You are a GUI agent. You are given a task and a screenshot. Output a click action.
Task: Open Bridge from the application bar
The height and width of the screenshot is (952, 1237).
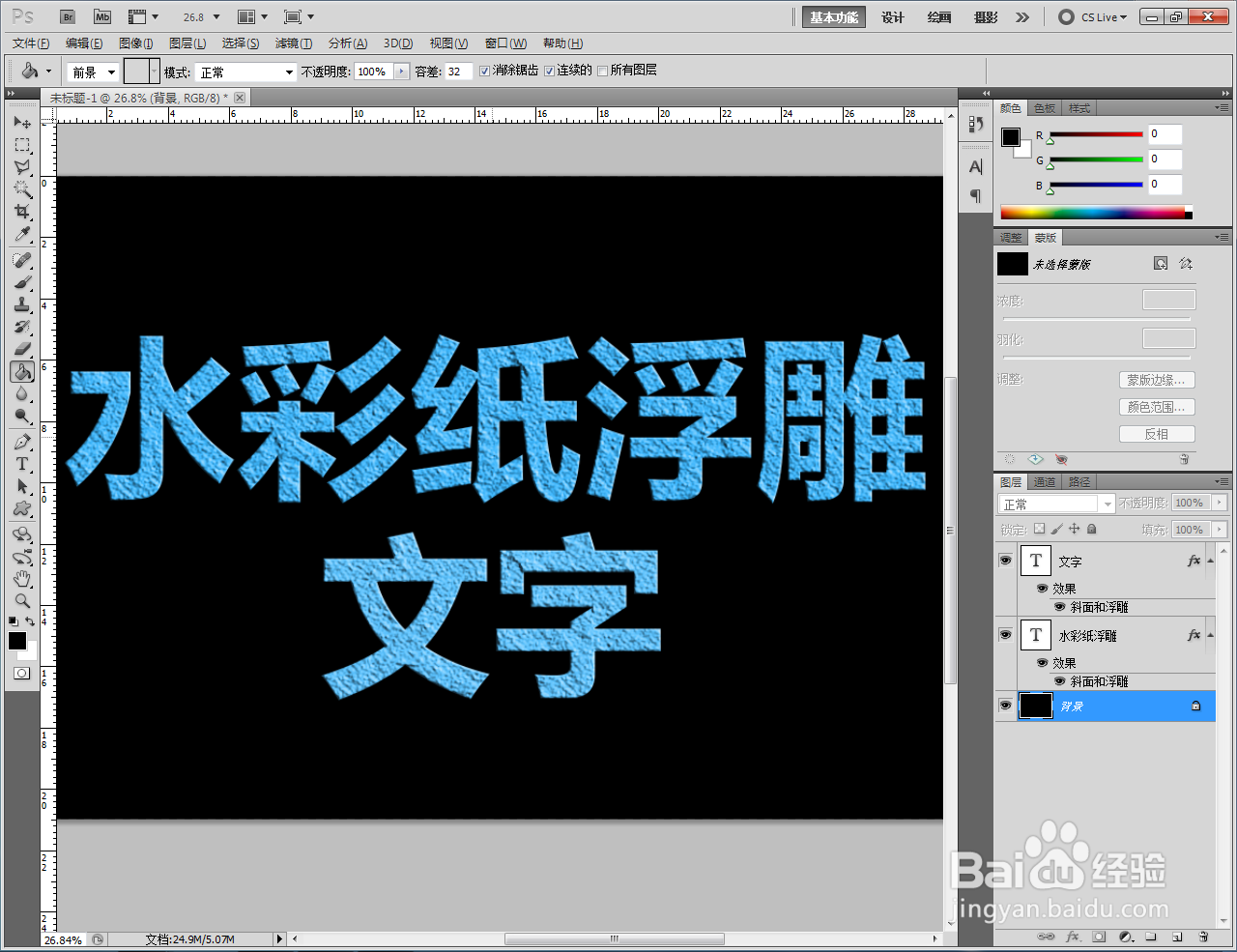[67, 16]
